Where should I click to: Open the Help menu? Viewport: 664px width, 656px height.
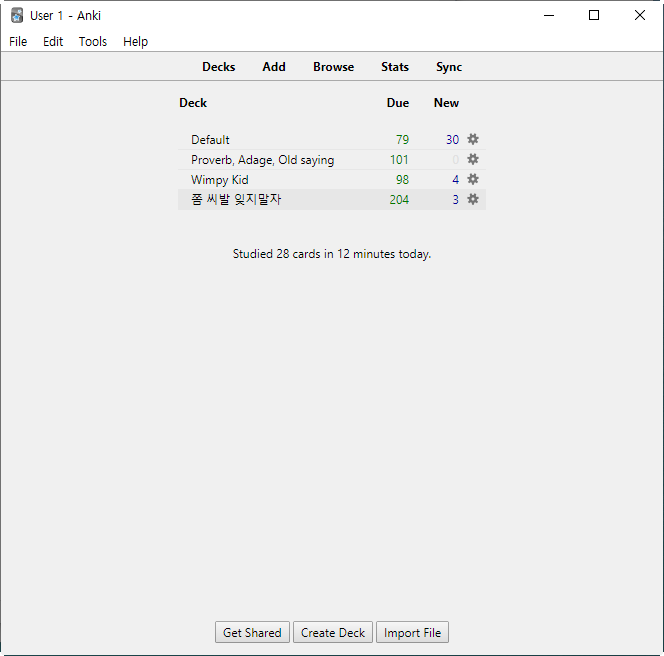point(136,42)
